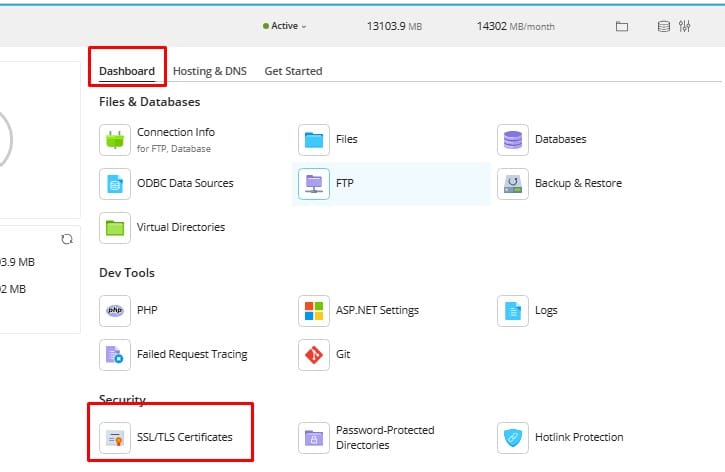This screenshot has height=472, width=725.
Task: Click the Virtual Directories icon
Action: [115, 227]
